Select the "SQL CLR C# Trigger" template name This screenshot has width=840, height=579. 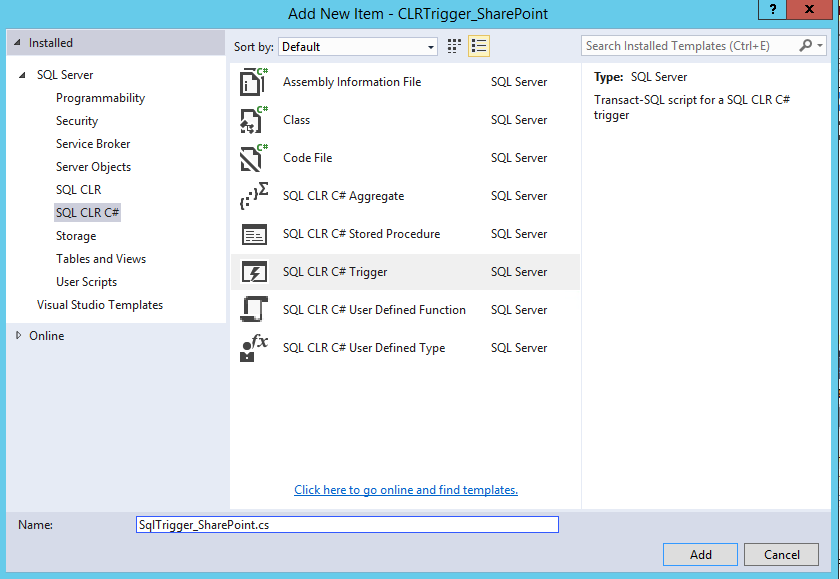point(335,272)
